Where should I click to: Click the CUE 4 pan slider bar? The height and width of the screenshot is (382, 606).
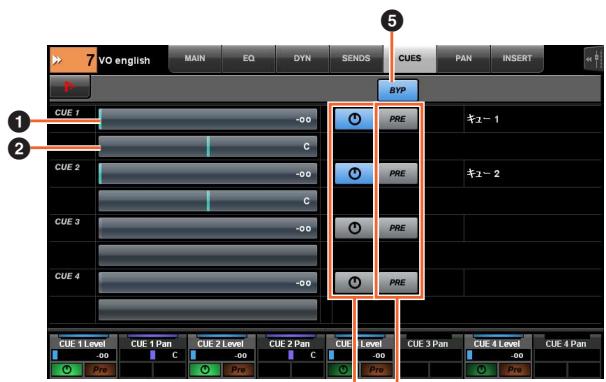(x=208, y=310)
